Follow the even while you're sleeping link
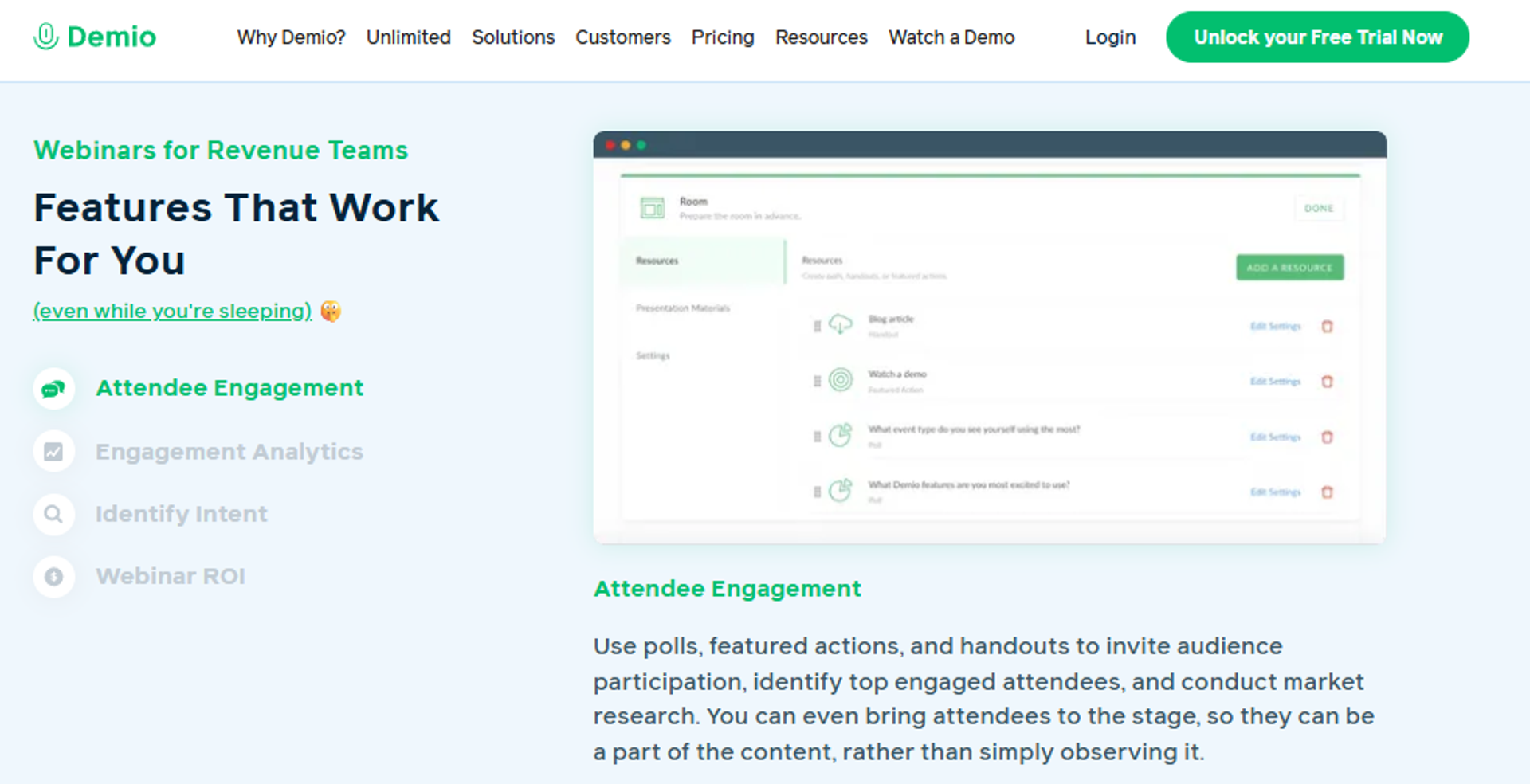 (172, 311)
